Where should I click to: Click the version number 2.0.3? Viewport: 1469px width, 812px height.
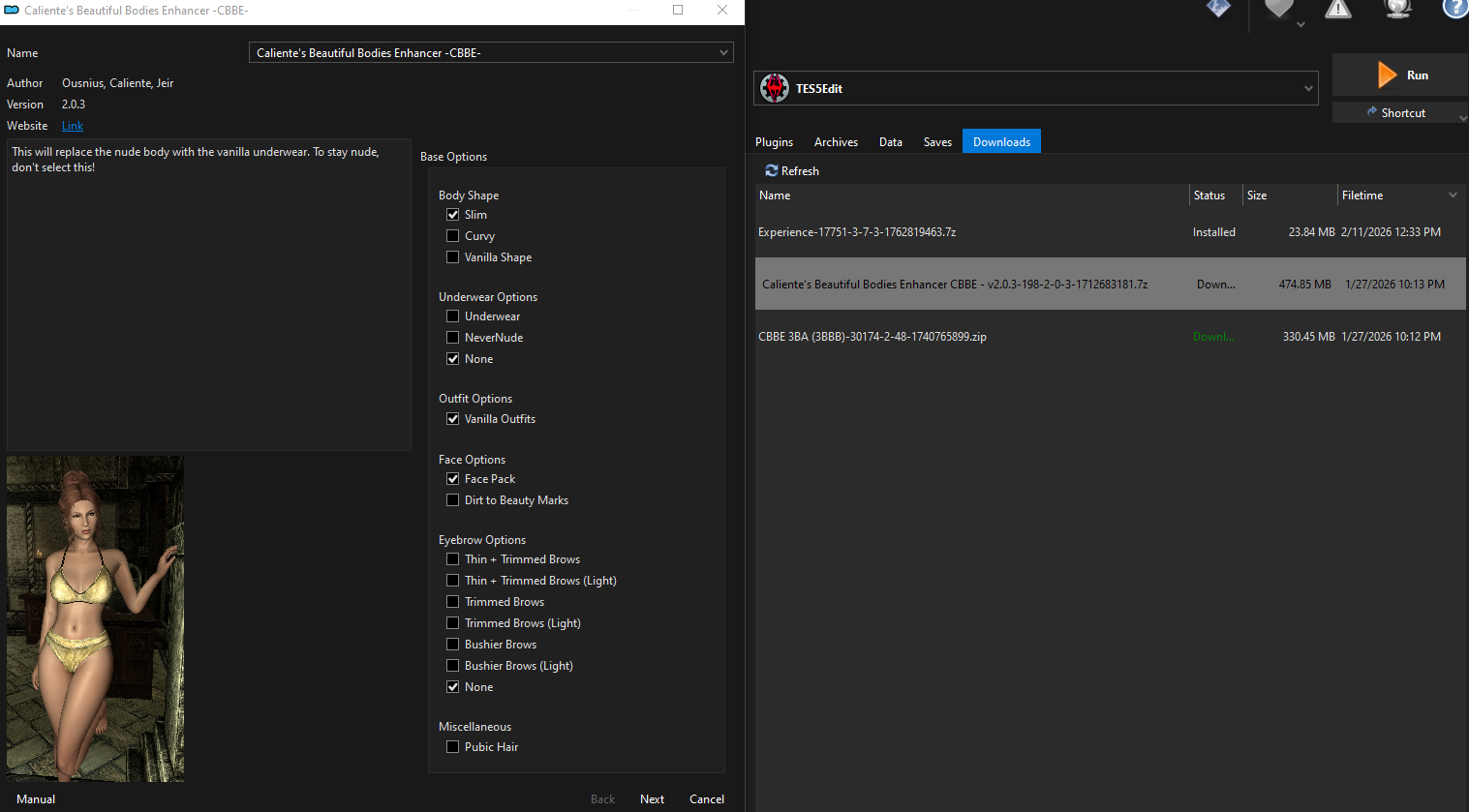click(74, 105)
